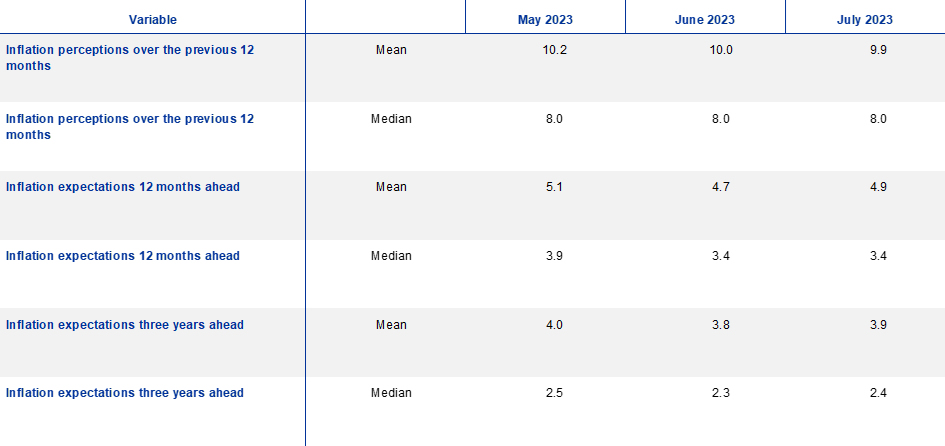Select the June 2023 column header
945x446 pixels.
[x=705, y=20]
